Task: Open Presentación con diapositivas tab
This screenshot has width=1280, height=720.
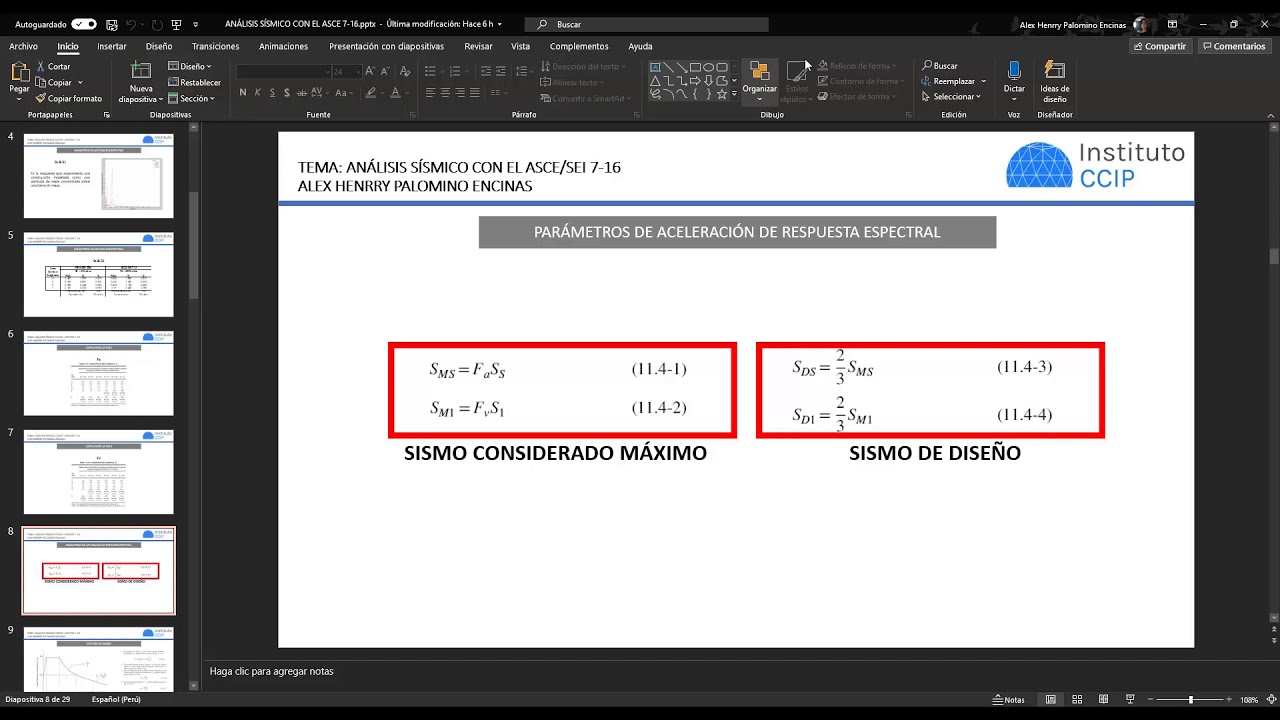Action: pos(387,46)
